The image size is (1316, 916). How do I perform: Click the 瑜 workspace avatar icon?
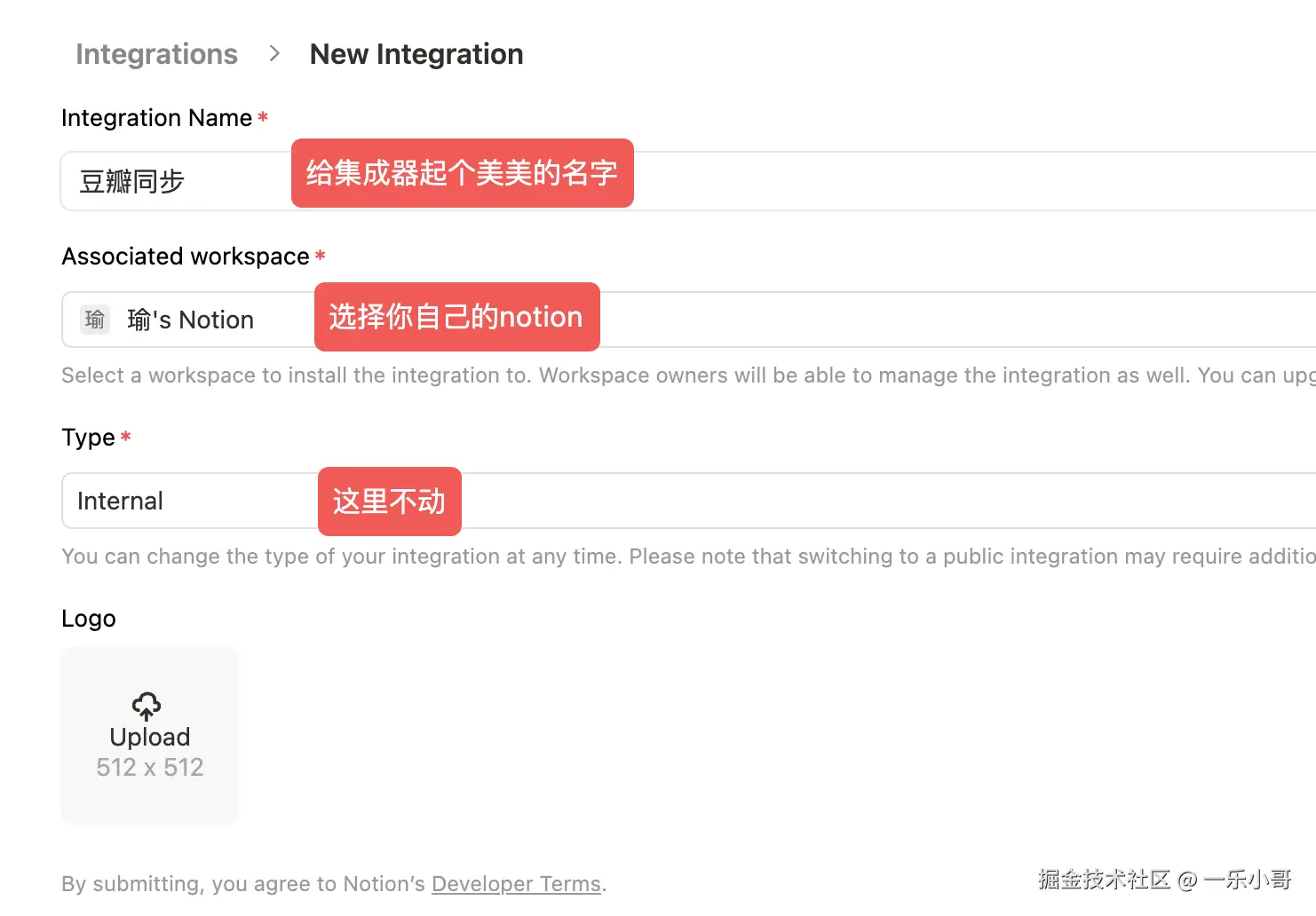click(x=95, y=320)
